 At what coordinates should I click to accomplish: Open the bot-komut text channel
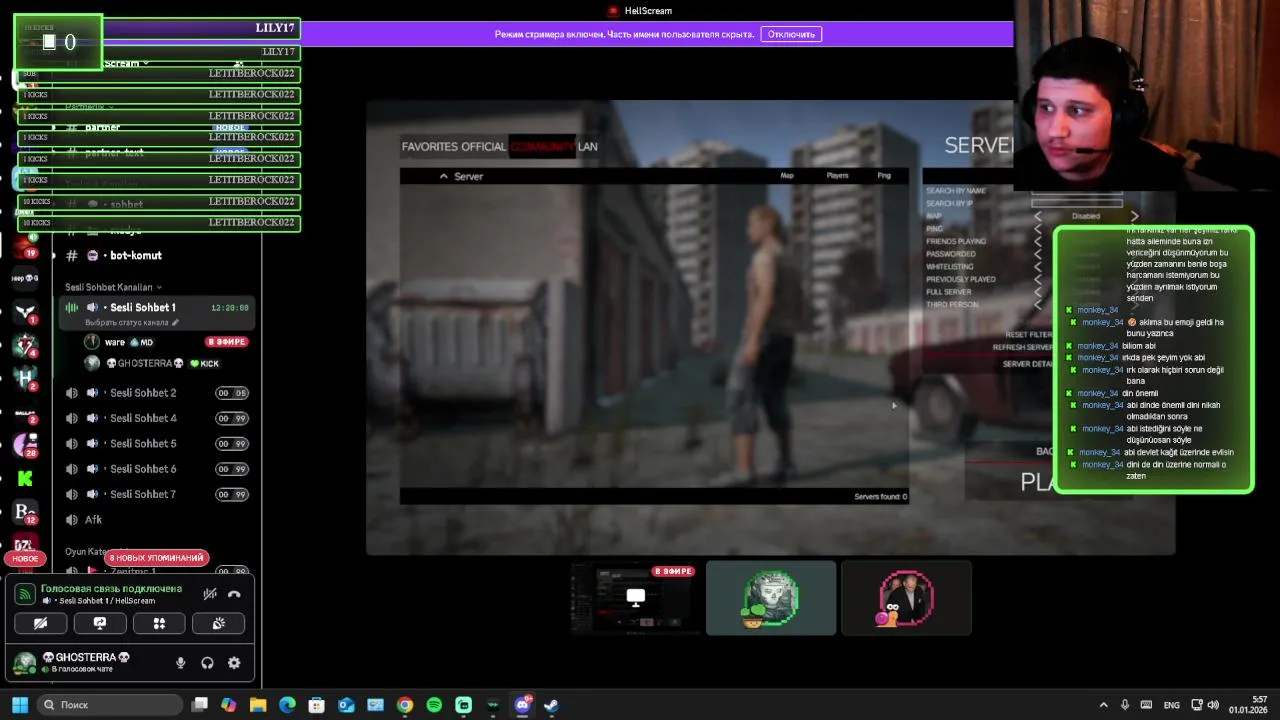(x=157, y=256)
